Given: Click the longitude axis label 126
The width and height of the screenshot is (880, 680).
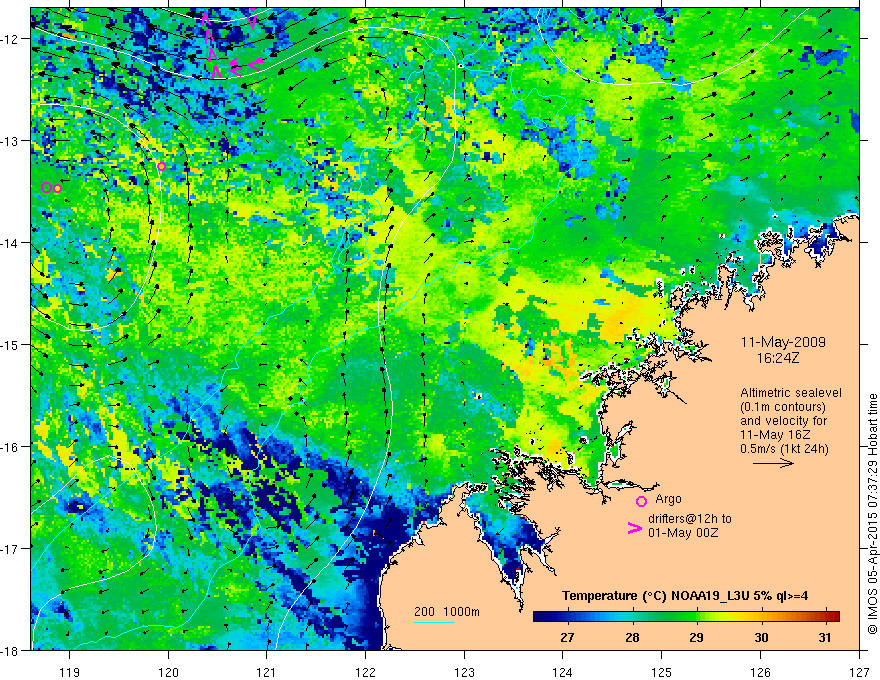Looking at the screenshot, I should click(760, 672).
